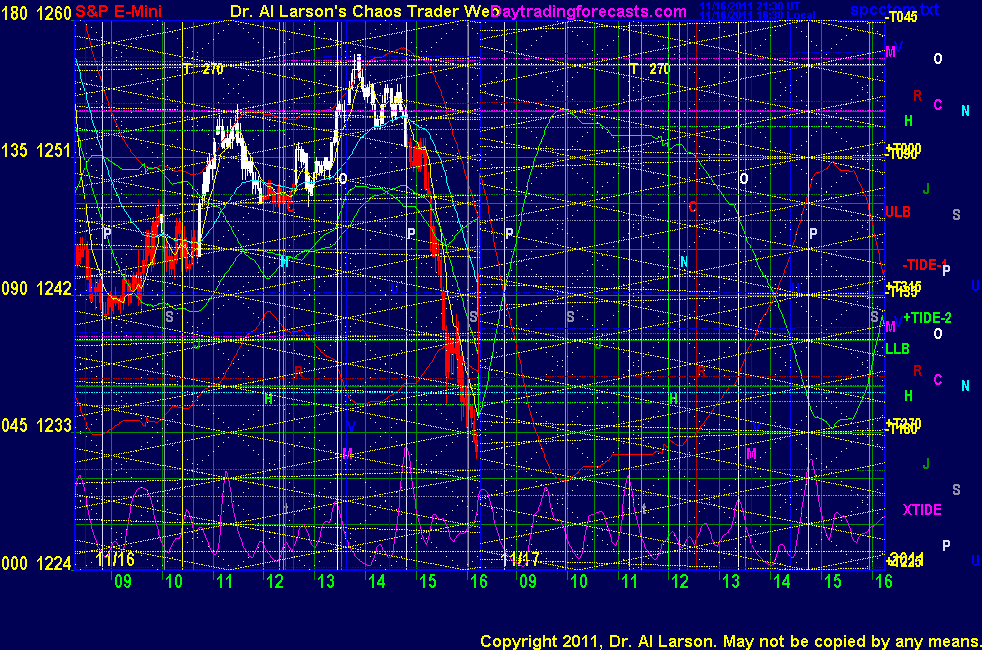
Task: Click the "11/16/2011 16:30 Local" timestamp
Action: (758, 15)
